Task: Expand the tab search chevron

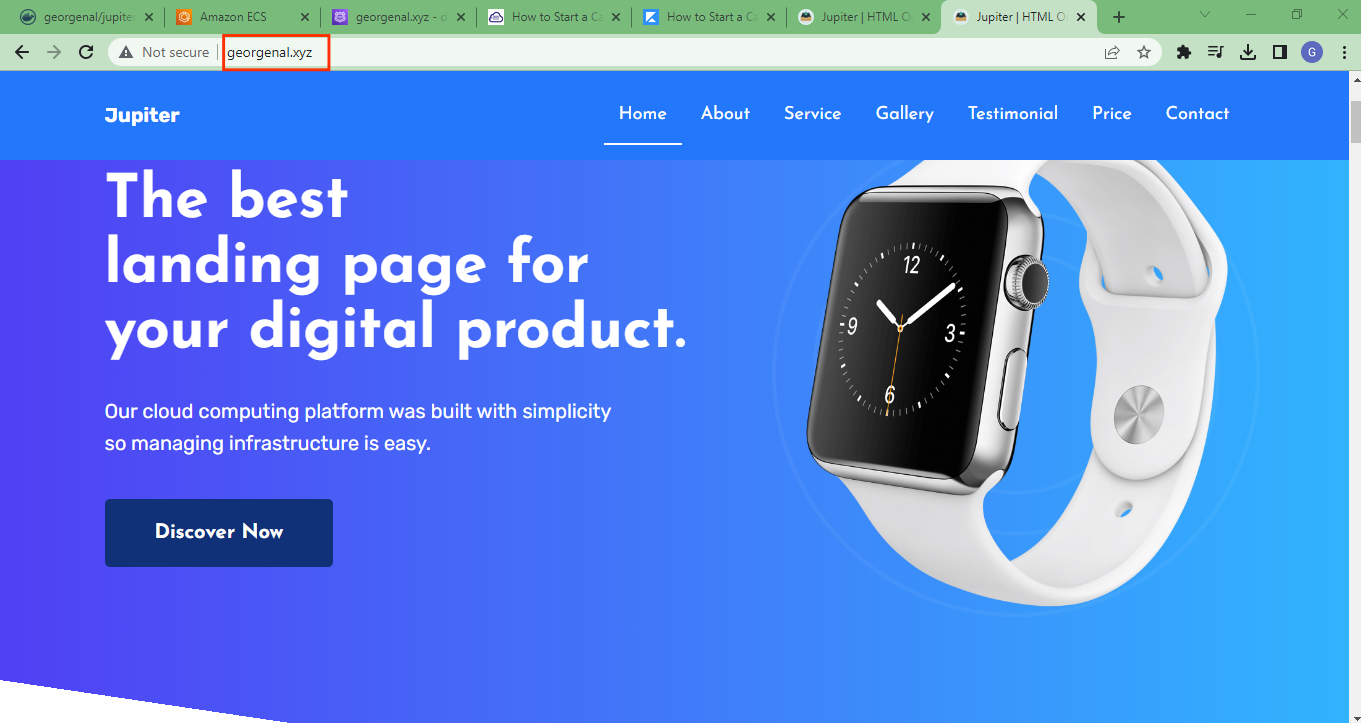Action: coord(1205,15)
